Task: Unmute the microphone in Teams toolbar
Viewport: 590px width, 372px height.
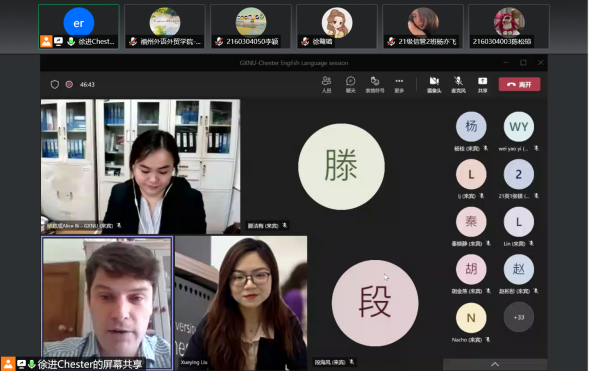Action: pyautogui.click(x=458, y=84)
